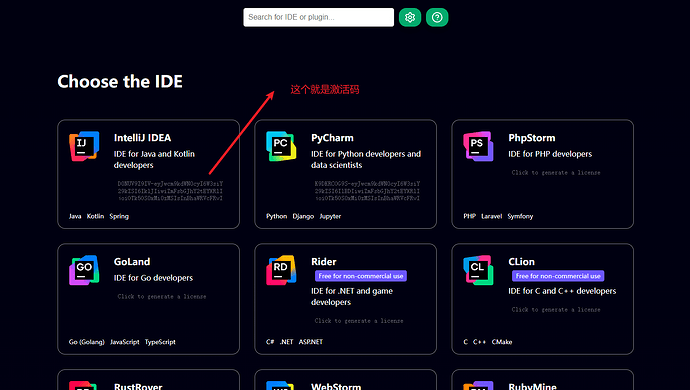Image resolution: width=690 pixels, height=390 pixels.
Task: Click the C# tag on Rider
Action: coord(270,342)
